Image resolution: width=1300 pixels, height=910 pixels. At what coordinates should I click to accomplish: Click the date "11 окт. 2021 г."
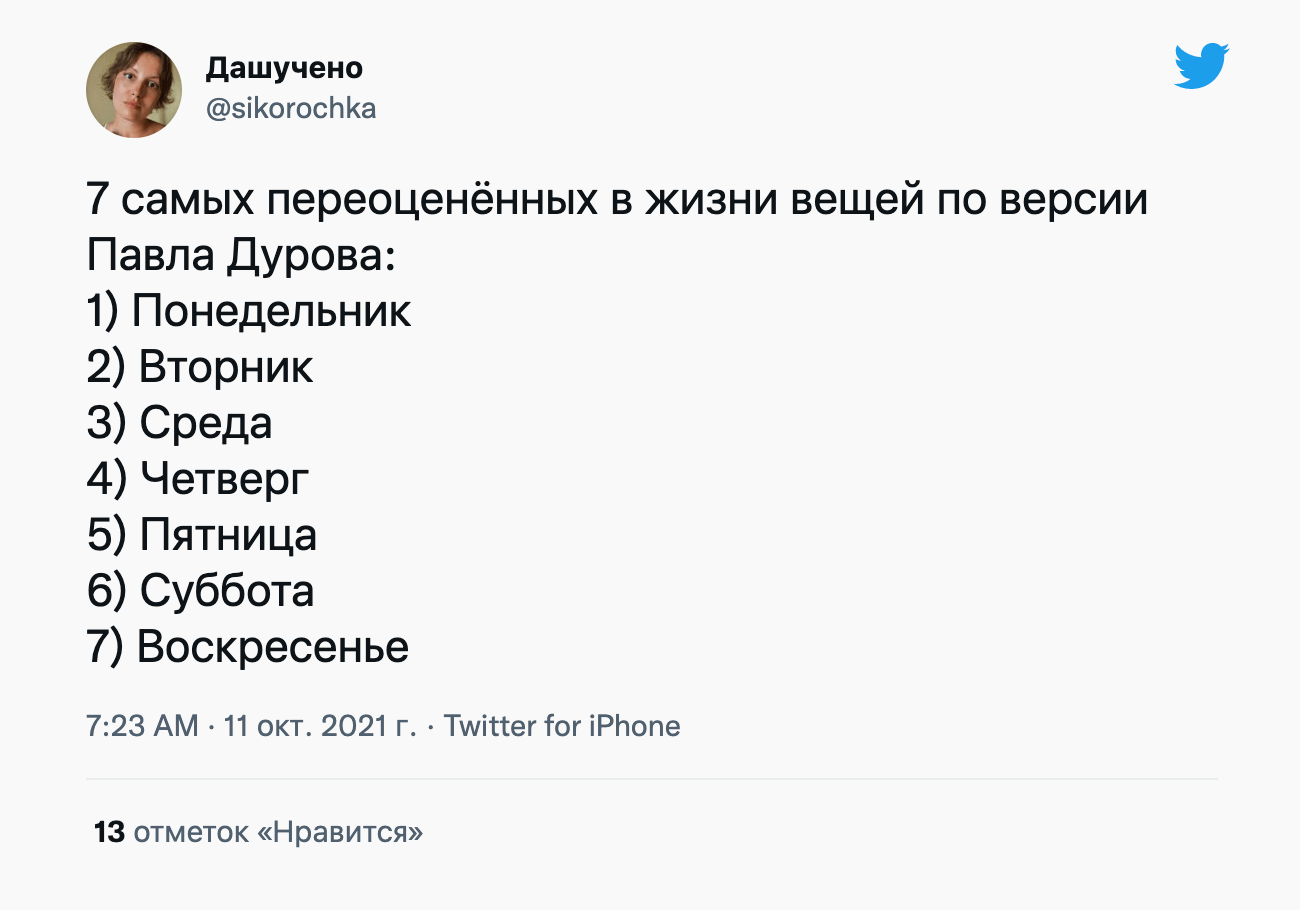pyautogui.click(x=320, y=726)
